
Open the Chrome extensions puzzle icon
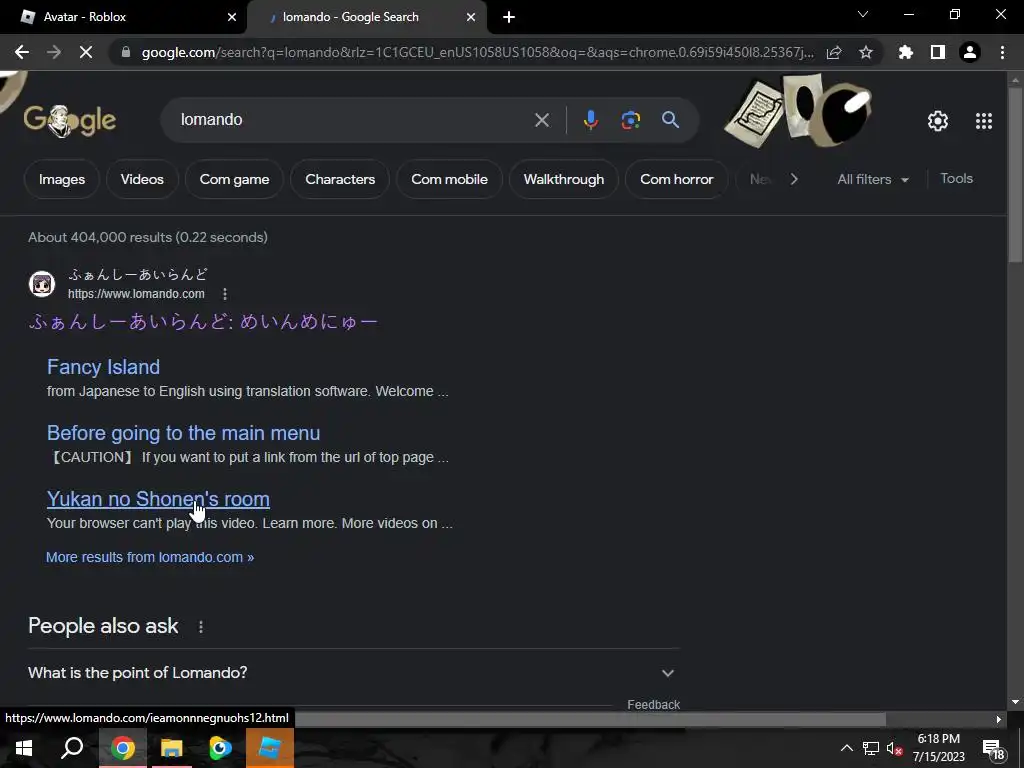click(x=906, y=52)
